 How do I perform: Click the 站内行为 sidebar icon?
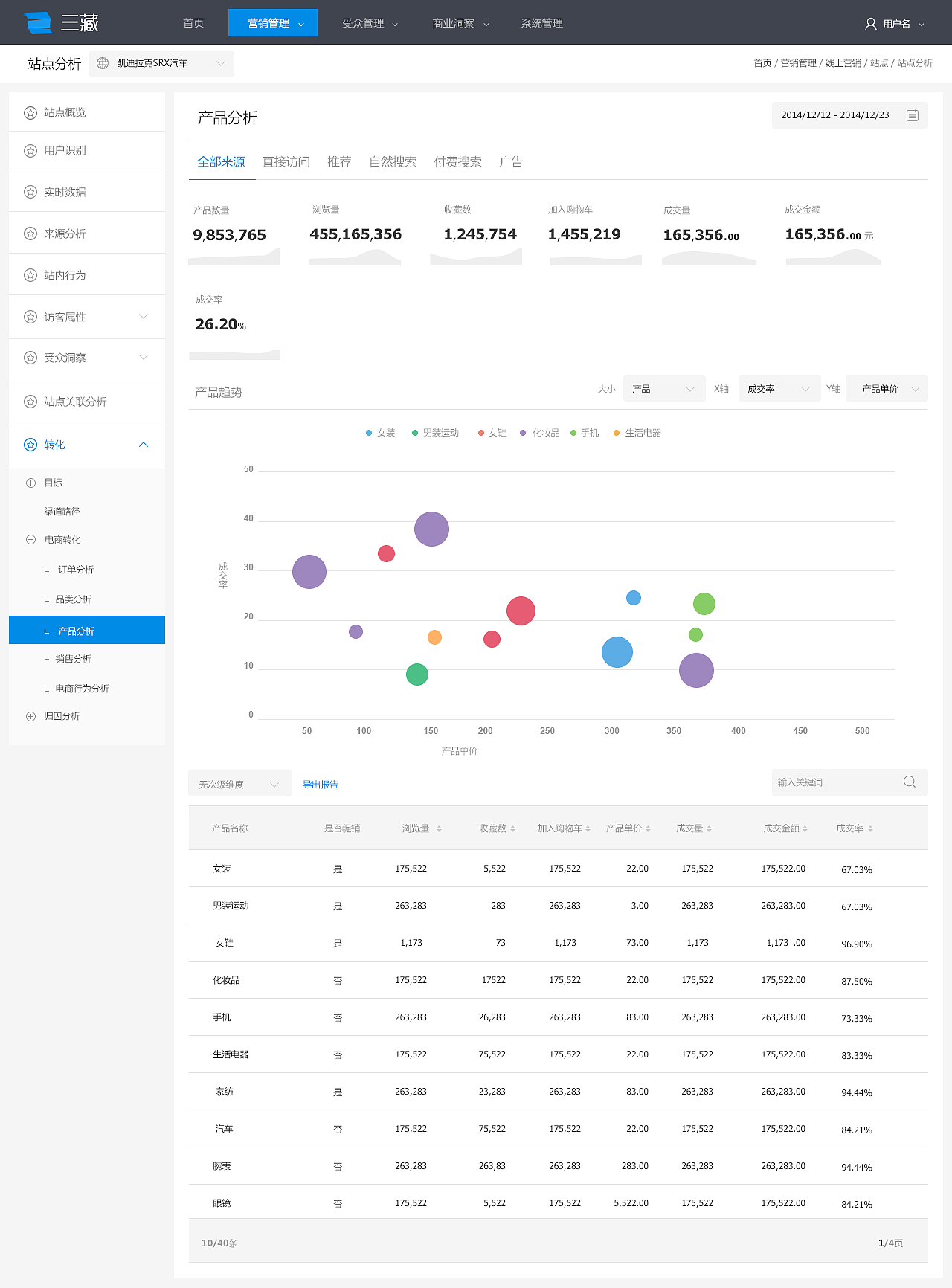[x=30, y=275]
